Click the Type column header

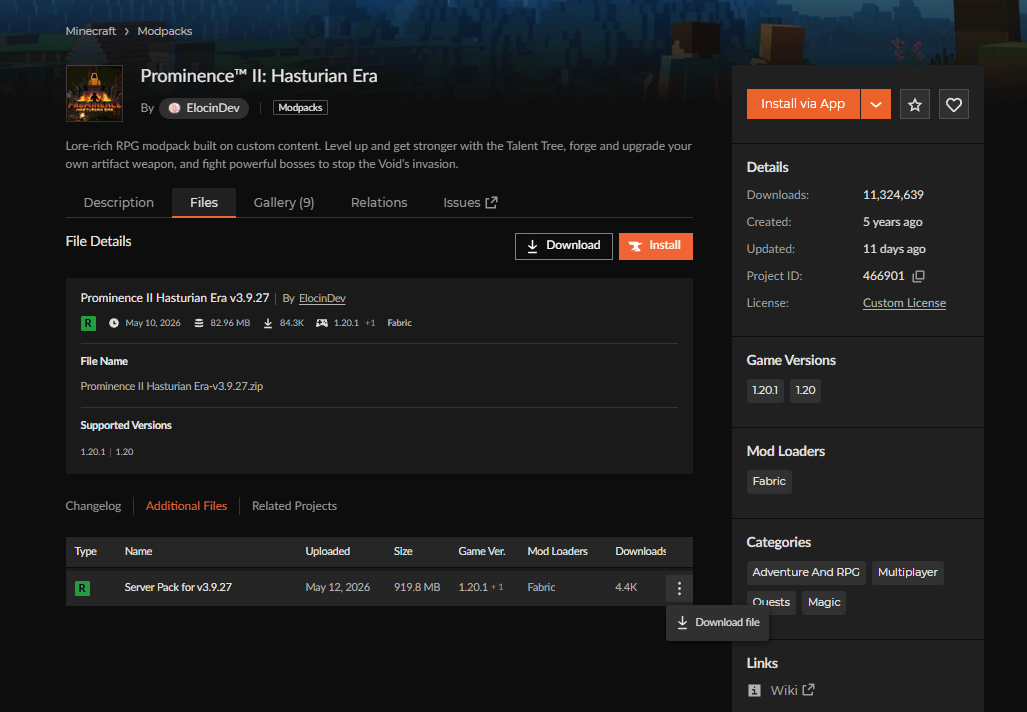coord(86,552)
